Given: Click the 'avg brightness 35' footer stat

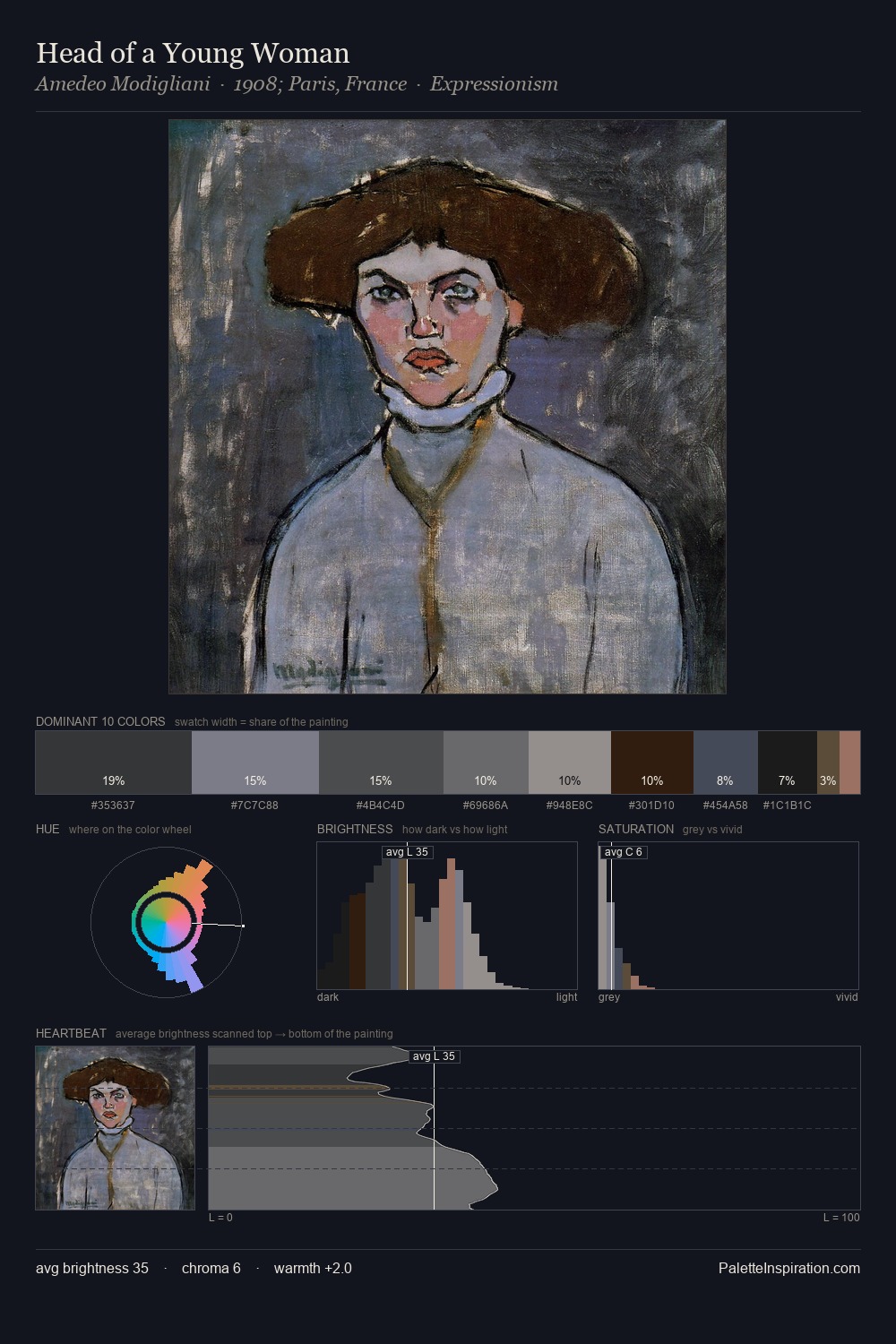Looking at the screenshot, I should click(x=92, y=1268).
